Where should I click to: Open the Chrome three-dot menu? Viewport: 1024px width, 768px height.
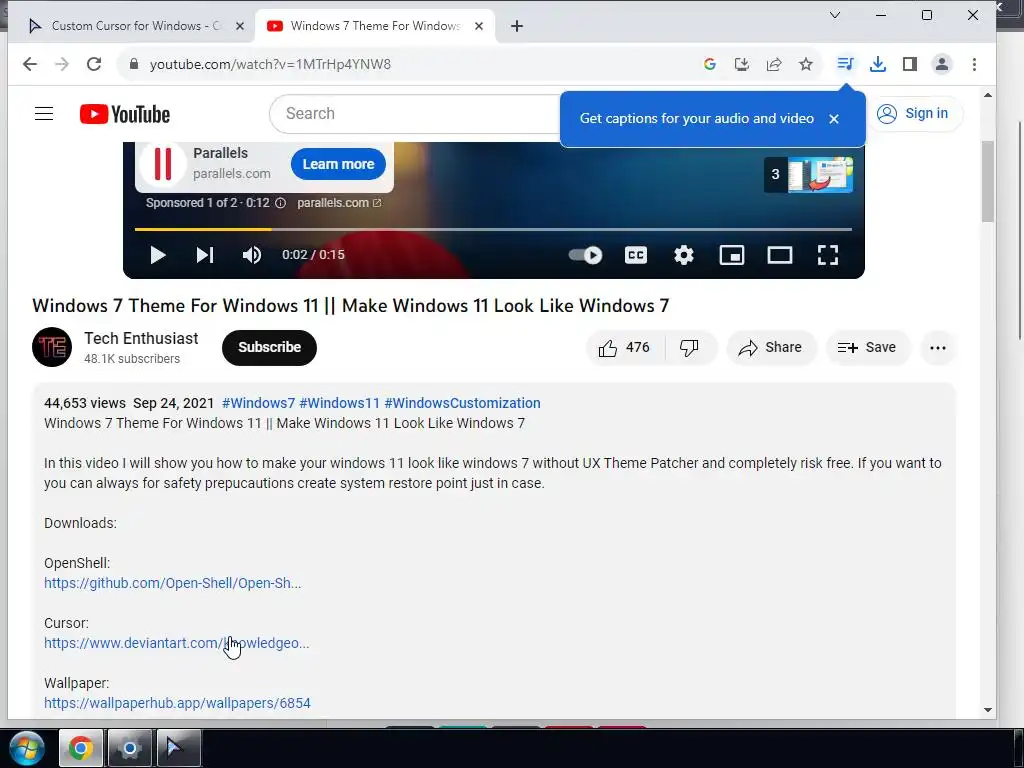click(x=974, y=64)
